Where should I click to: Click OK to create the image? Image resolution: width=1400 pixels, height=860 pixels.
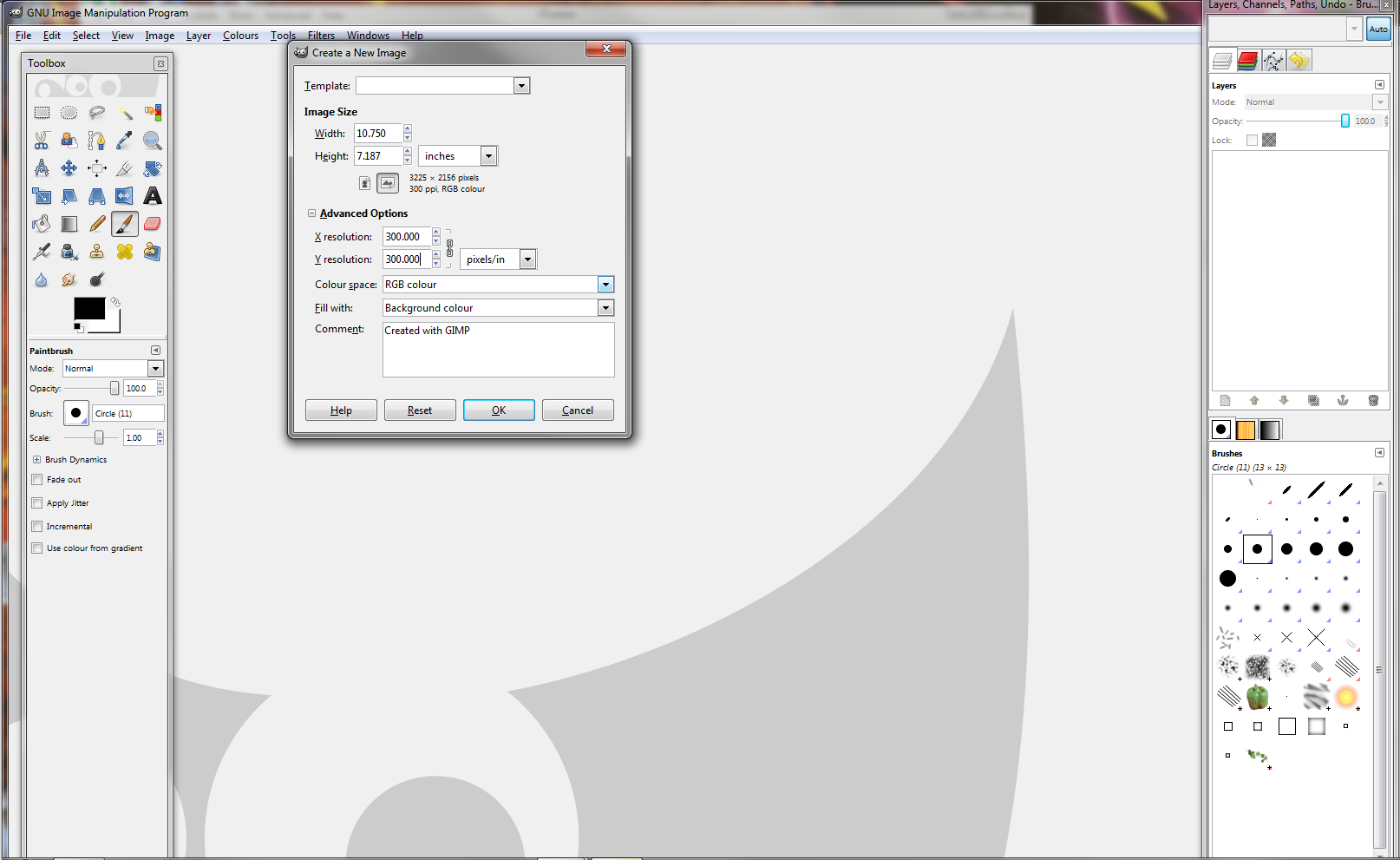click(499, 410)
